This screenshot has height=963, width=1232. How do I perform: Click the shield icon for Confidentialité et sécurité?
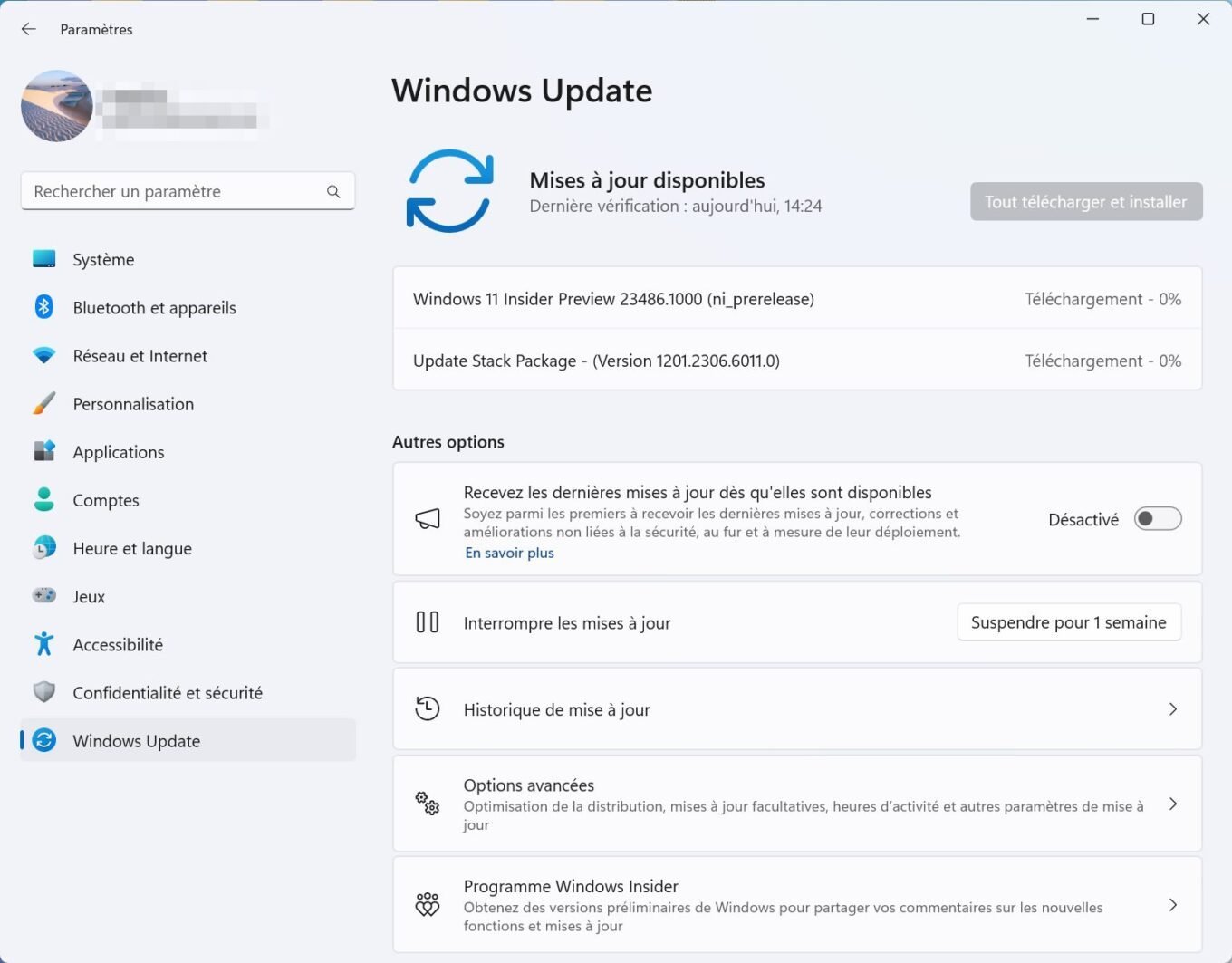point(43,692)
